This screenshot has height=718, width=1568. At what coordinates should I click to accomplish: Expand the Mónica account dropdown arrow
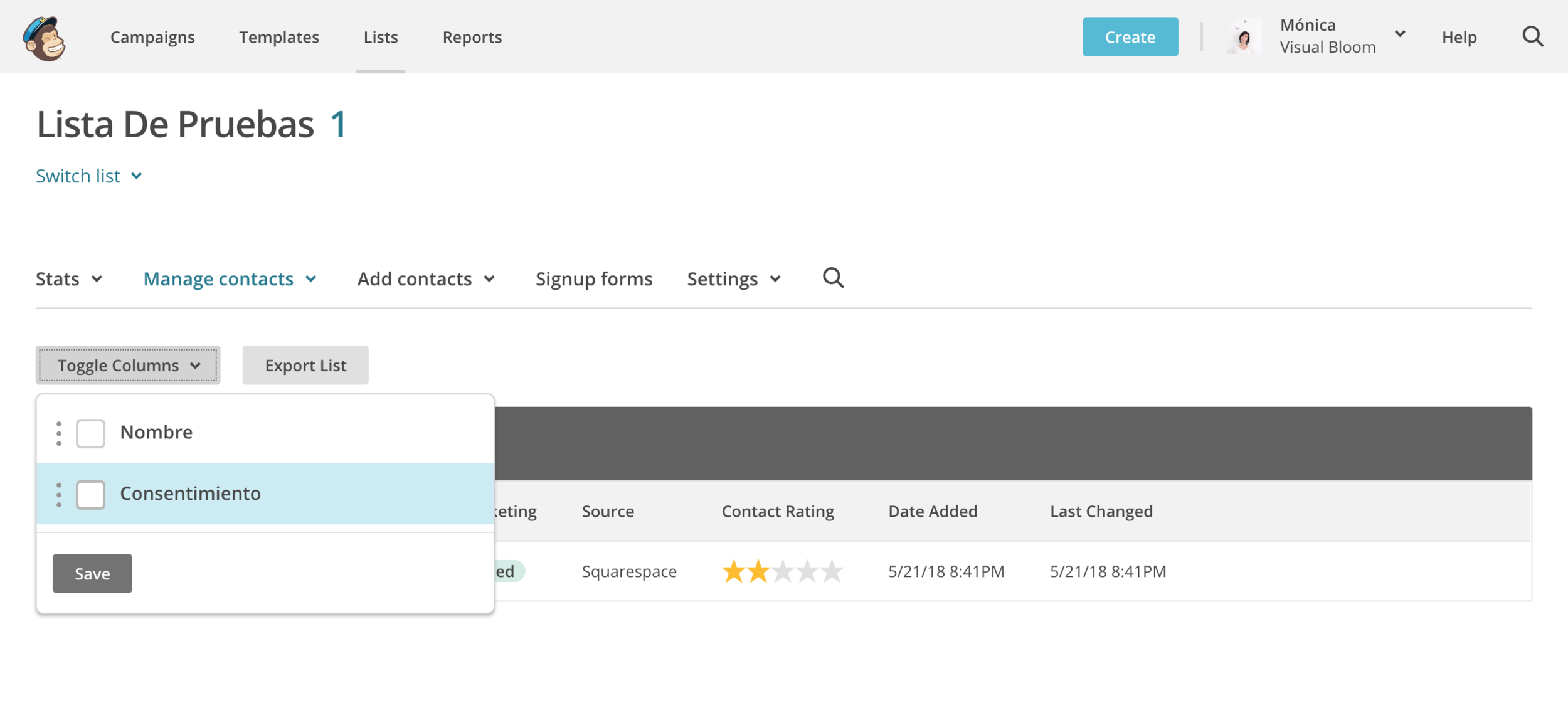[x=1400, y=34]
